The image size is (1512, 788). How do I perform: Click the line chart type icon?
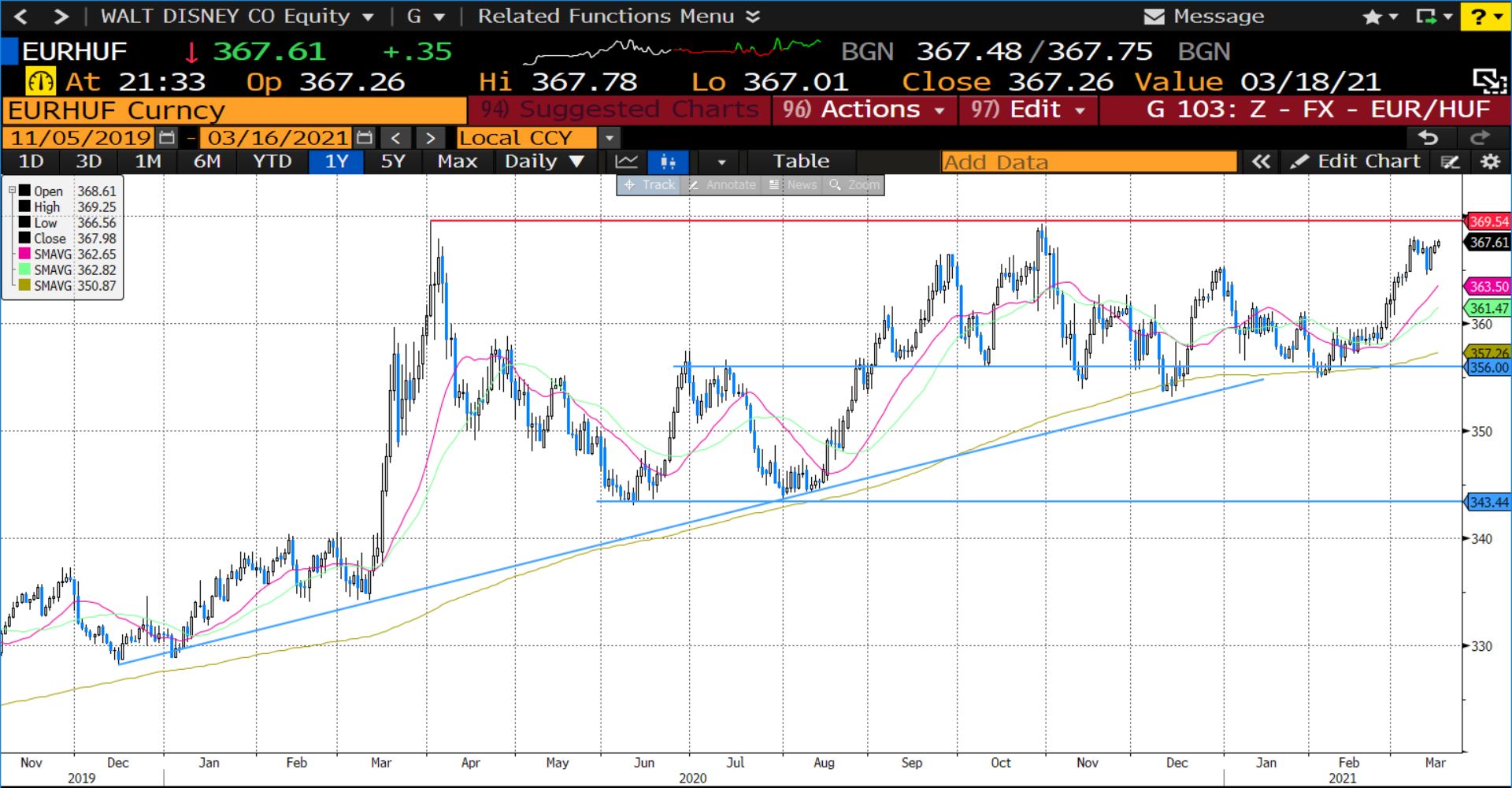[627, 162]
